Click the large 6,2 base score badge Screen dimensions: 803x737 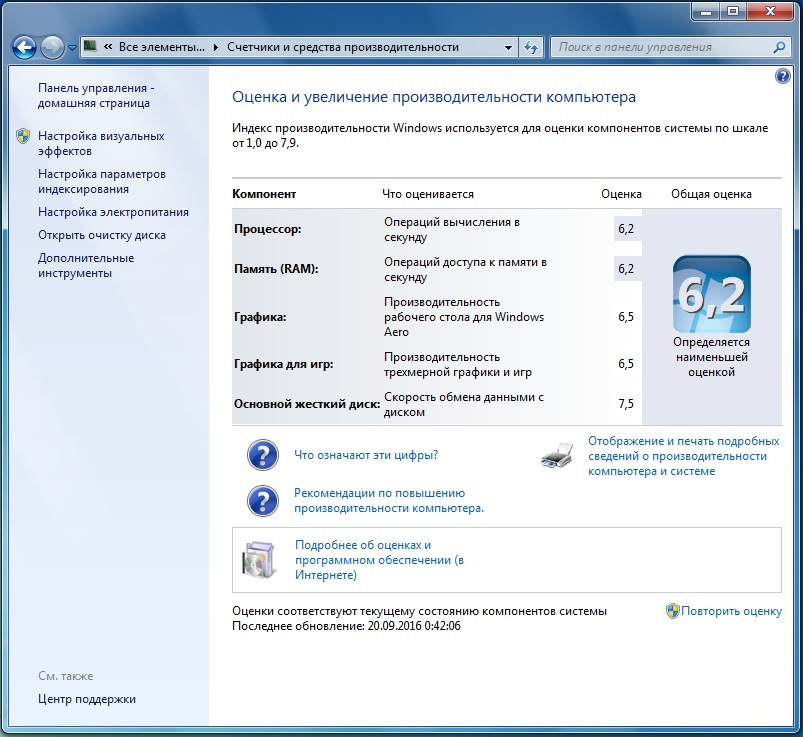click(x=712, y=294)
